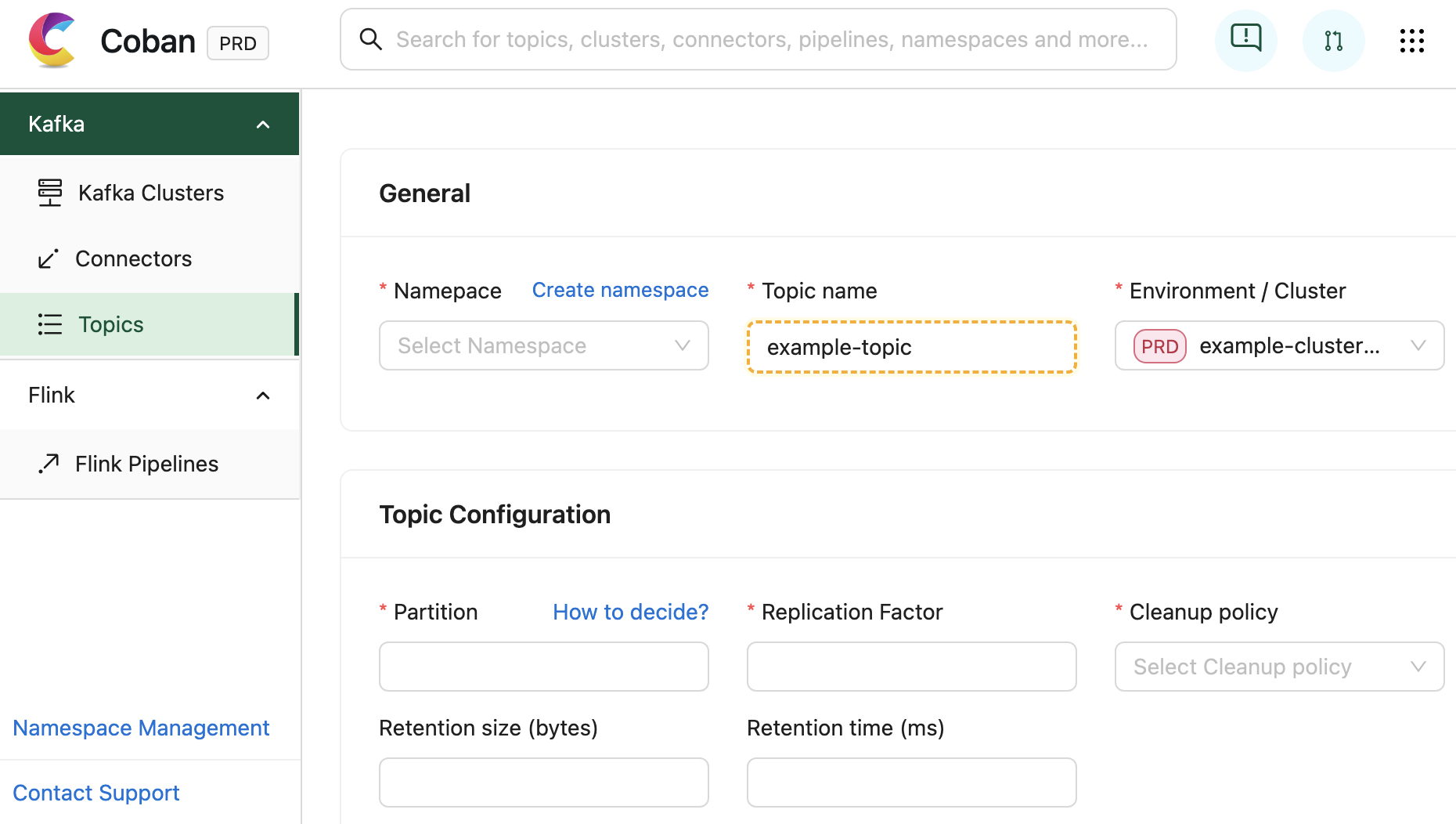Go to Kafka Clusters menu item
This screenshot has height=824, width=1456.
pyautogui.click(x=150, y=193)
